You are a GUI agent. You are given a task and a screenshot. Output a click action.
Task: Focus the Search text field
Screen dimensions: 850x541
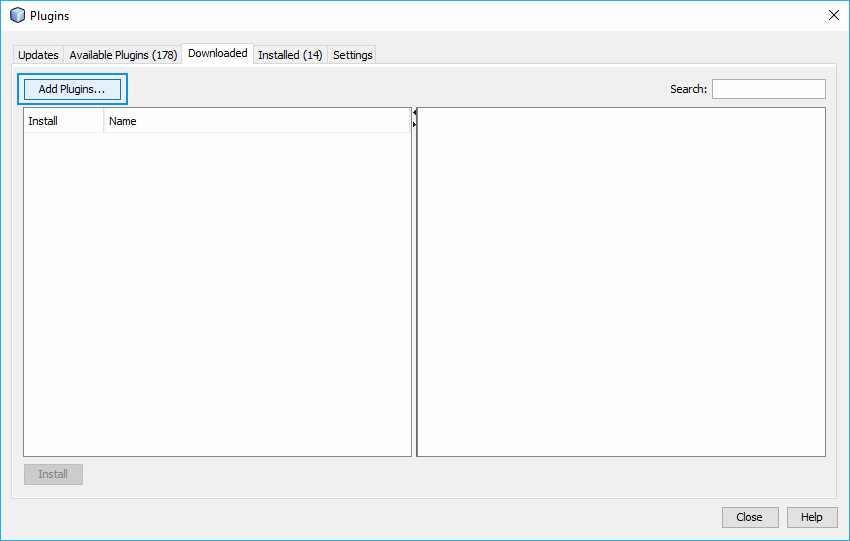click(x=768, y=89)
